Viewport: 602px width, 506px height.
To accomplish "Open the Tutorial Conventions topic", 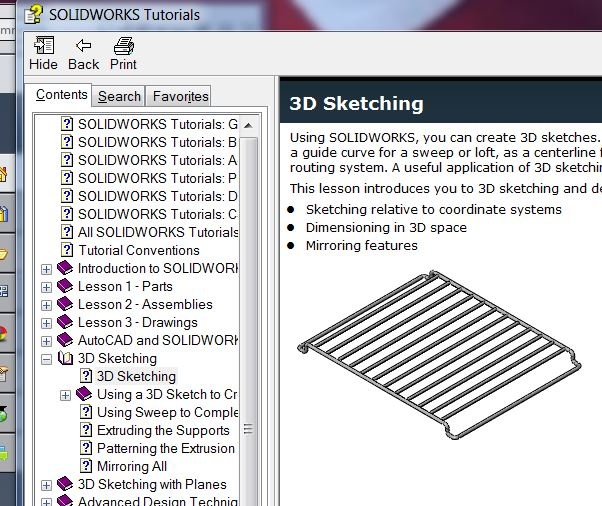I will pos(139,250).
